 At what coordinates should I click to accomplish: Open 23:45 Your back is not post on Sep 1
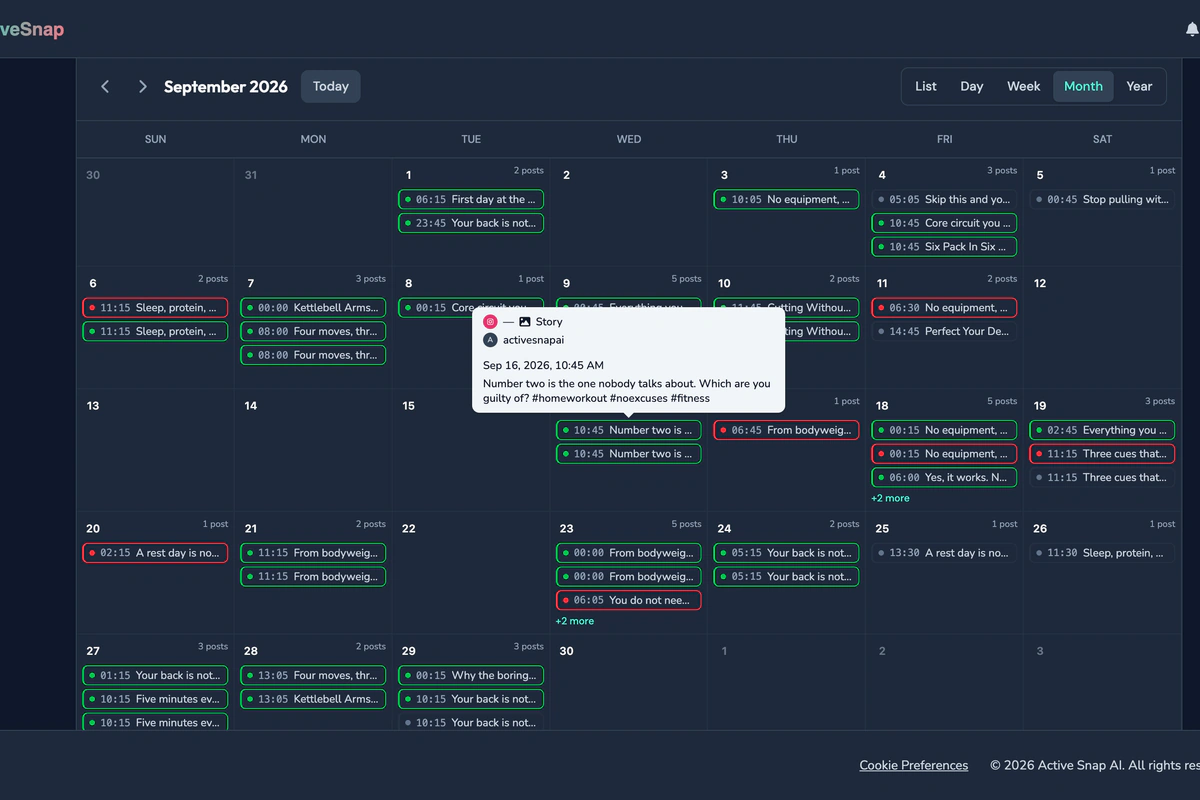pos(471,223)
